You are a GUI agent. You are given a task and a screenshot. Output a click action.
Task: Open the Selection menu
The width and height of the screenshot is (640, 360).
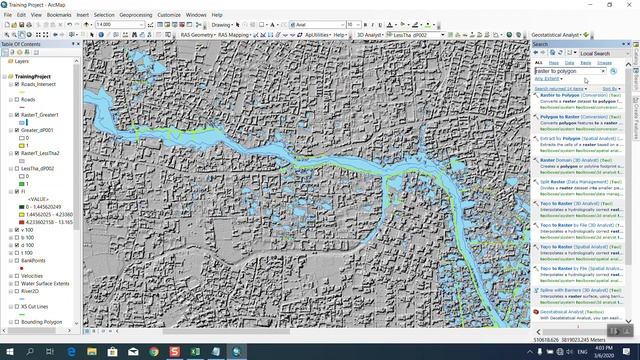coord(104,15)
